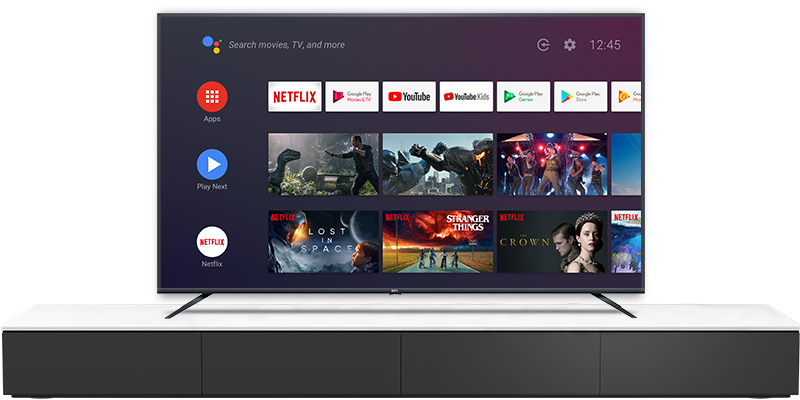Launch the Google Play Store tile
This screenshot has height=400, width=800.
tap(581, 96)
